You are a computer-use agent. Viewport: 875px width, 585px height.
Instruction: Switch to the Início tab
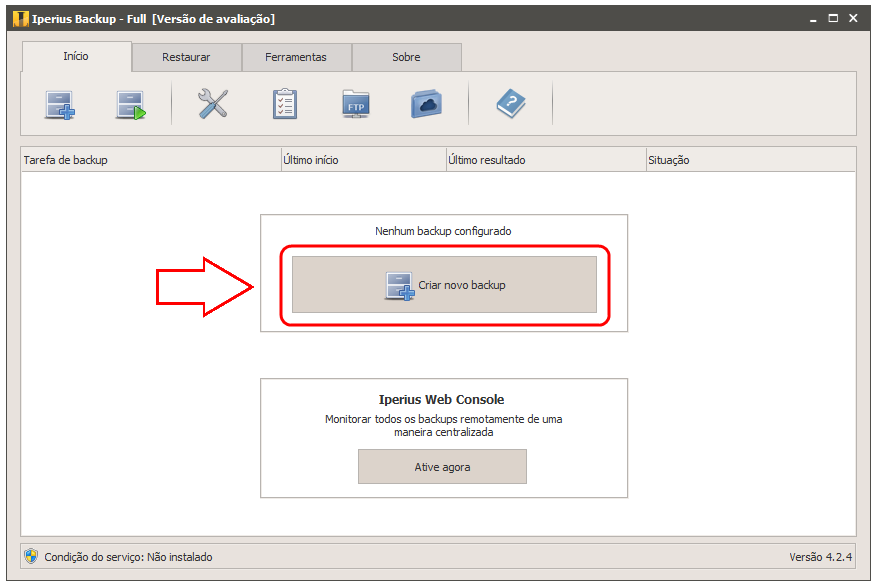76,56
